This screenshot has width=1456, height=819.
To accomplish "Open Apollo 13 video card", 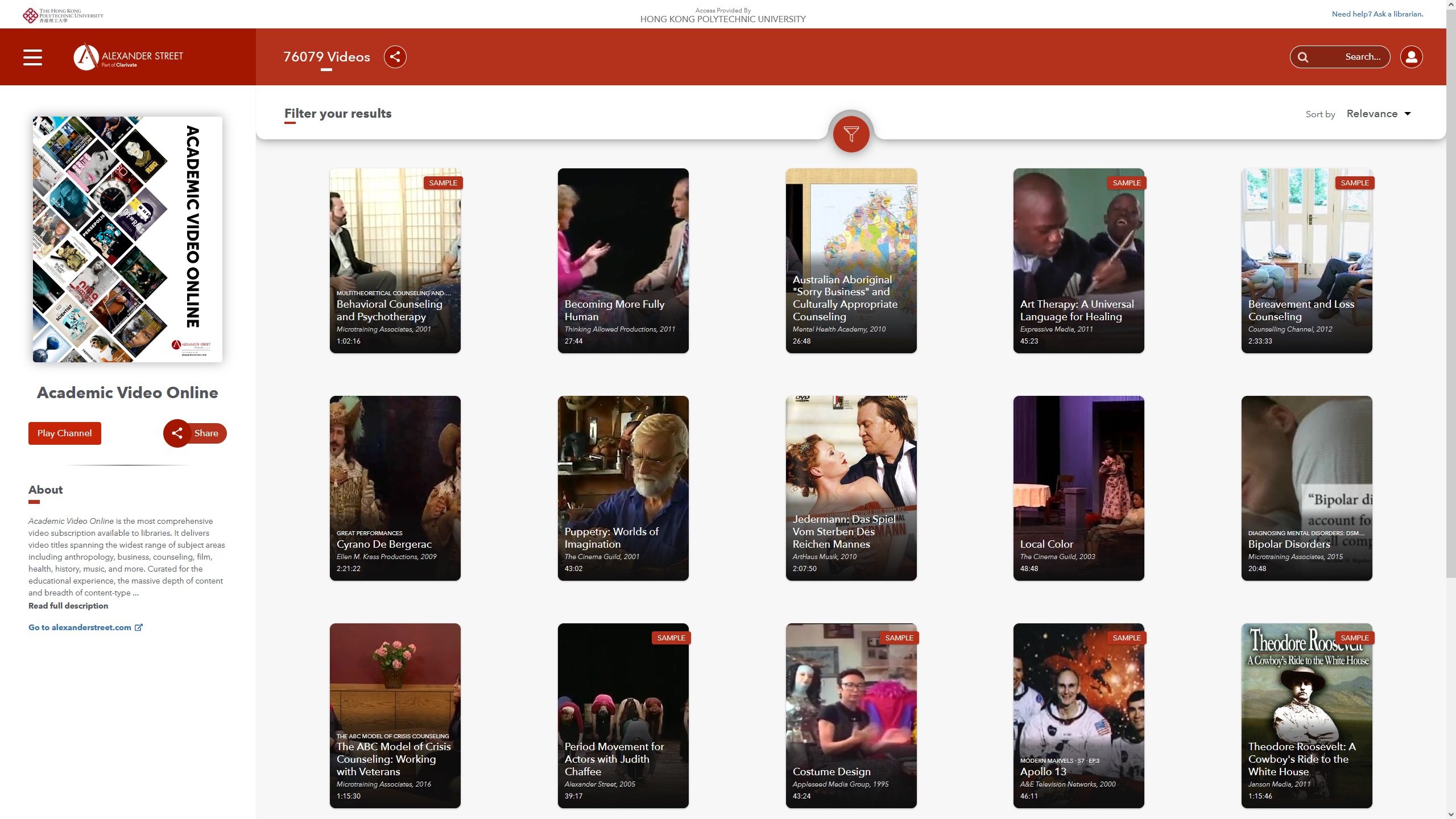I will click(x=1079, y=715).
